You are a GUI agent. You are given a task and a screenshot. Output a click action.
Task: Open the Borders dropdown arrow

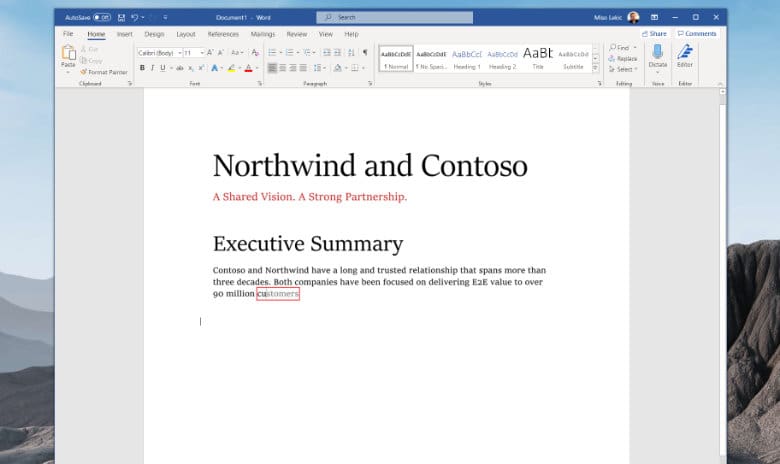coord(364,68)
